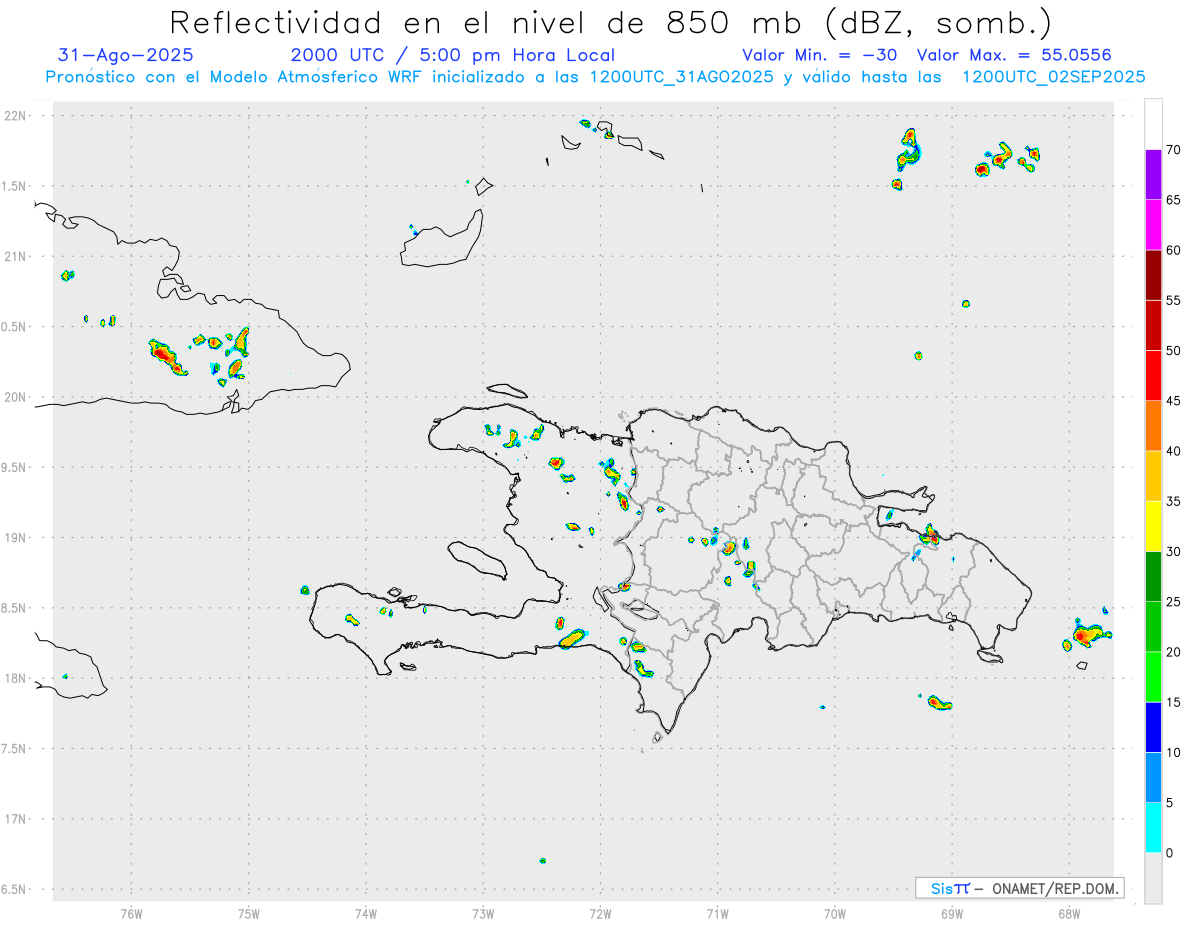Click the colorbar label '45'
Viewport: 1200px width, 927px height.
point(1174,401)
